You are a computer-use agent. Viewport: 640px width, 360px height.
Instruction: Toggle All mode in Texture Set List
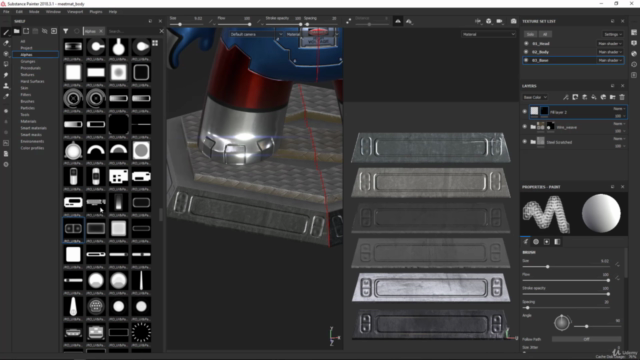545,34
